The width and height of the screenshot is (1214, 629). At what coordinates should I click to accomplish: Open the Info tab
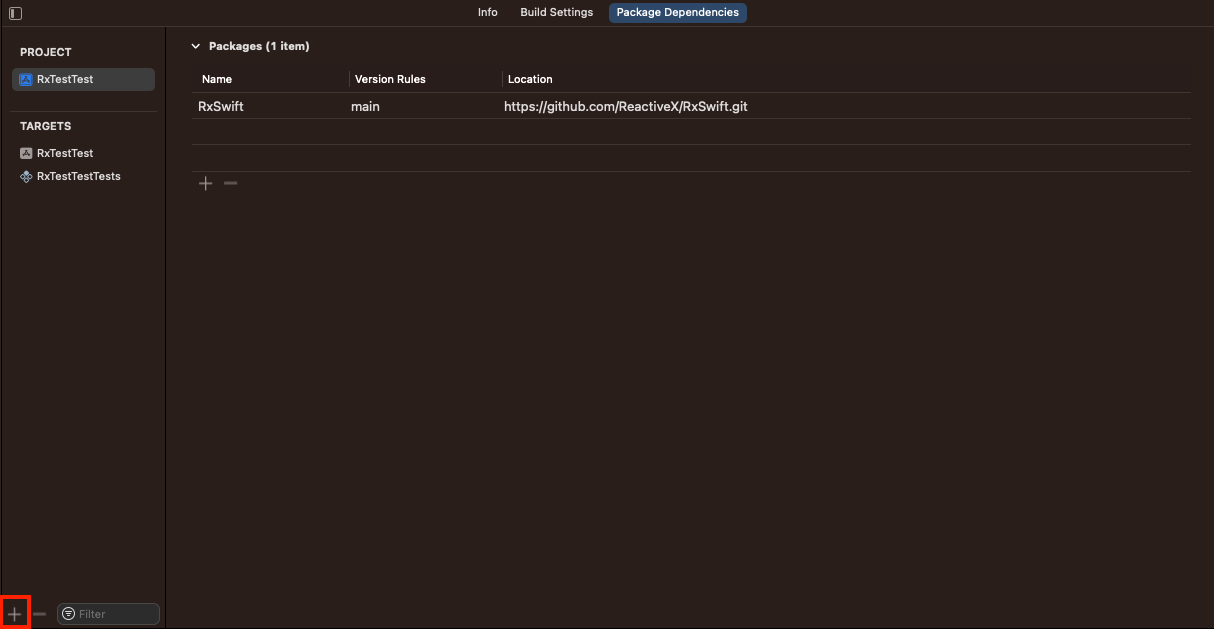[x=488, y=13]
